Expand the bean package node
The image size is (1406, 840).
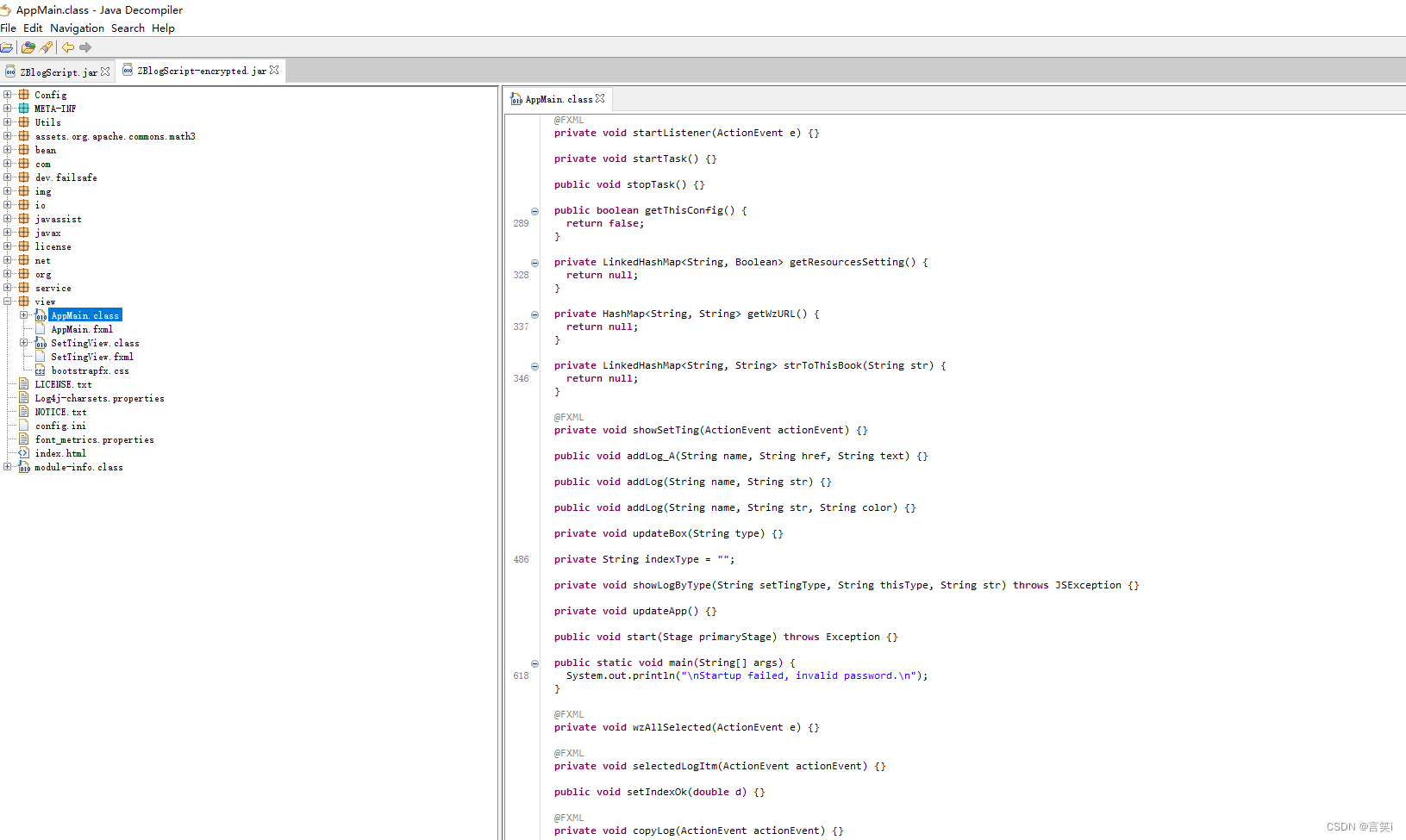point(8,150)
